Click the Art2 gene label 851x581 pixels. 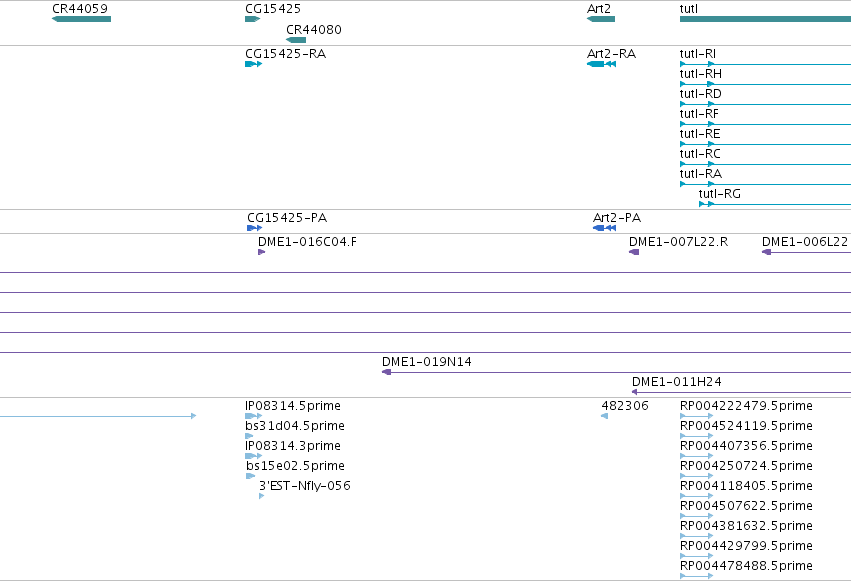pyautogui.click(x=599, y=9)
